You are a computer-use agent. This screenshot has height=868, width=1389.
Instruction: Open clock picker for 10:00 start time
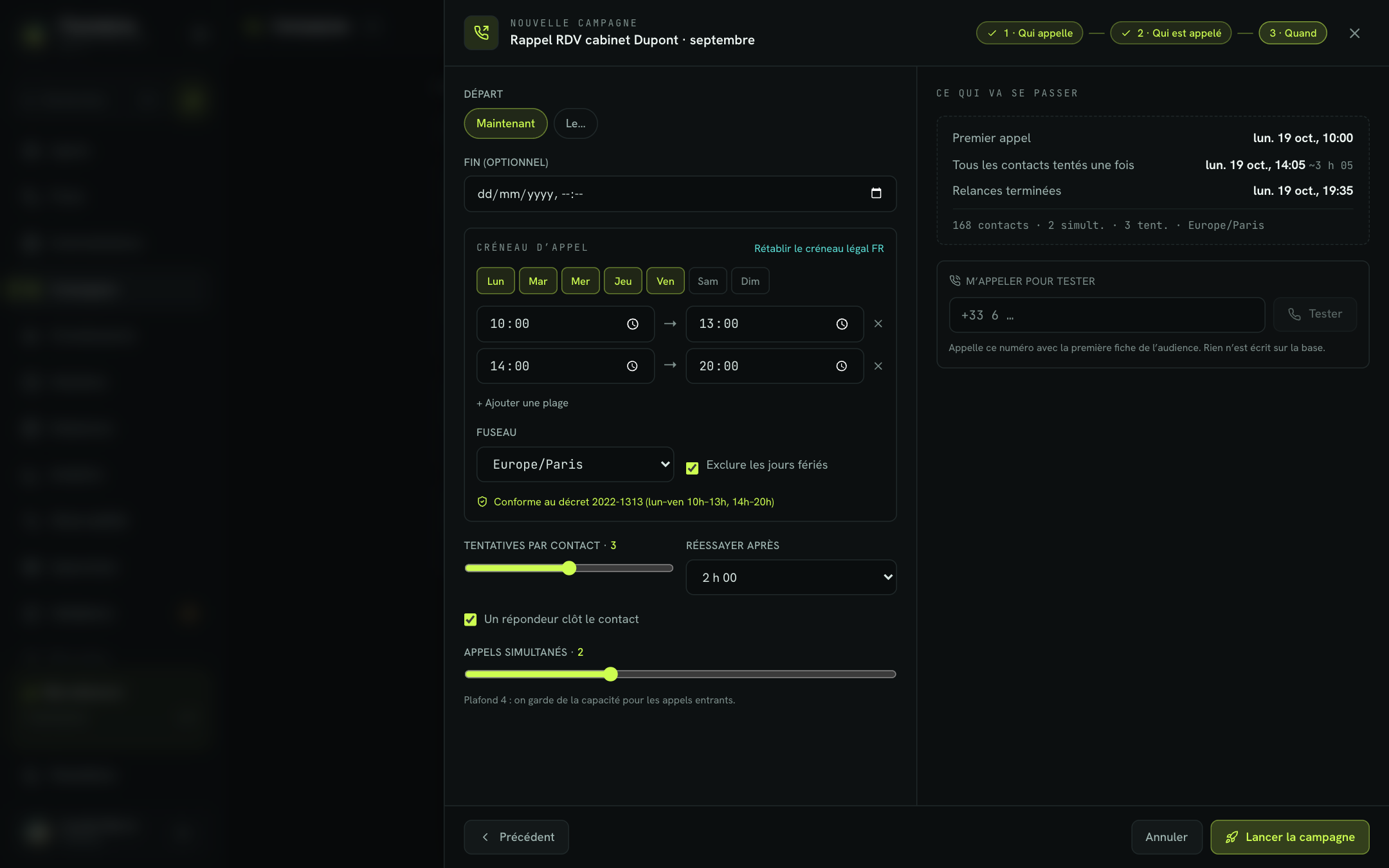(633, 324)
